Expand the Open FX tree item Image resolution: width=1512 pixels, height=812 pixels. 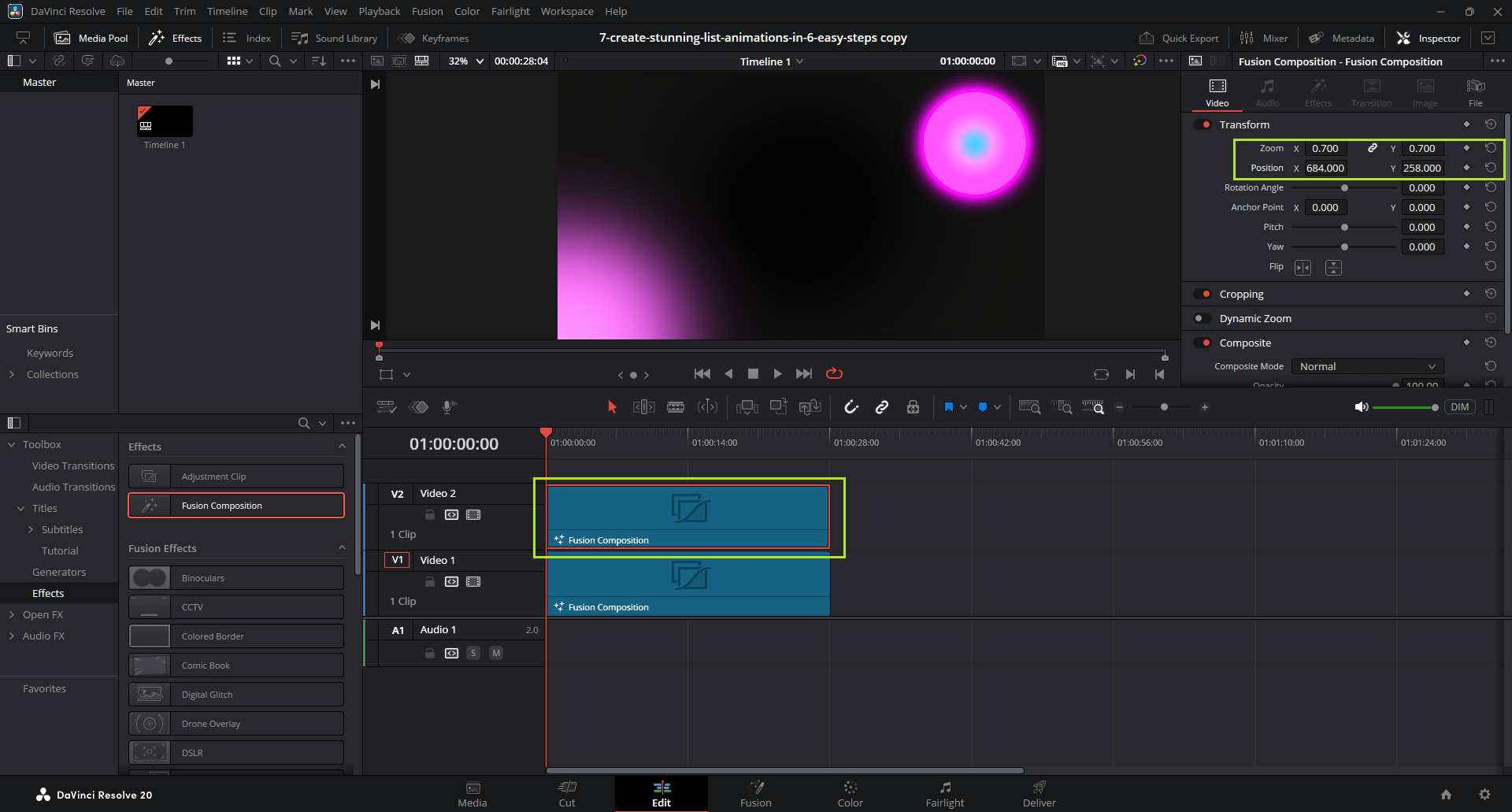(x=12, y=614)
